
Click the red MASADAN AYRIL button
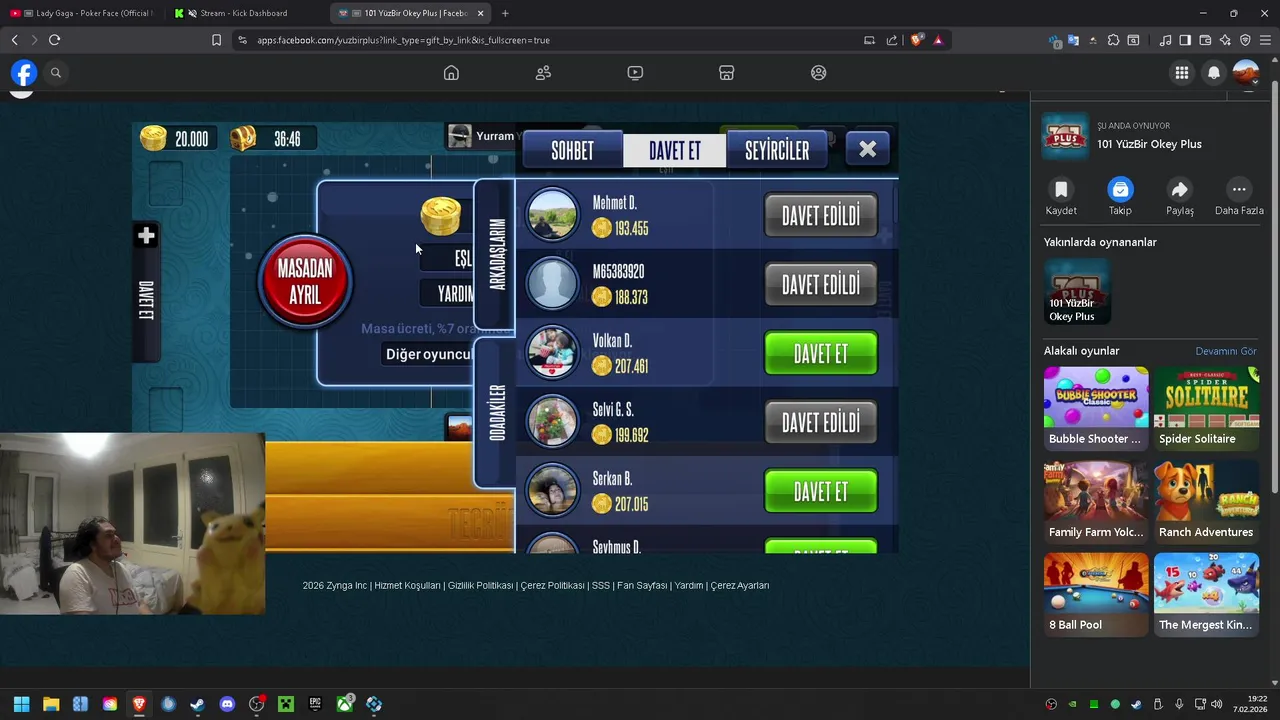click(x=305, y=281)
